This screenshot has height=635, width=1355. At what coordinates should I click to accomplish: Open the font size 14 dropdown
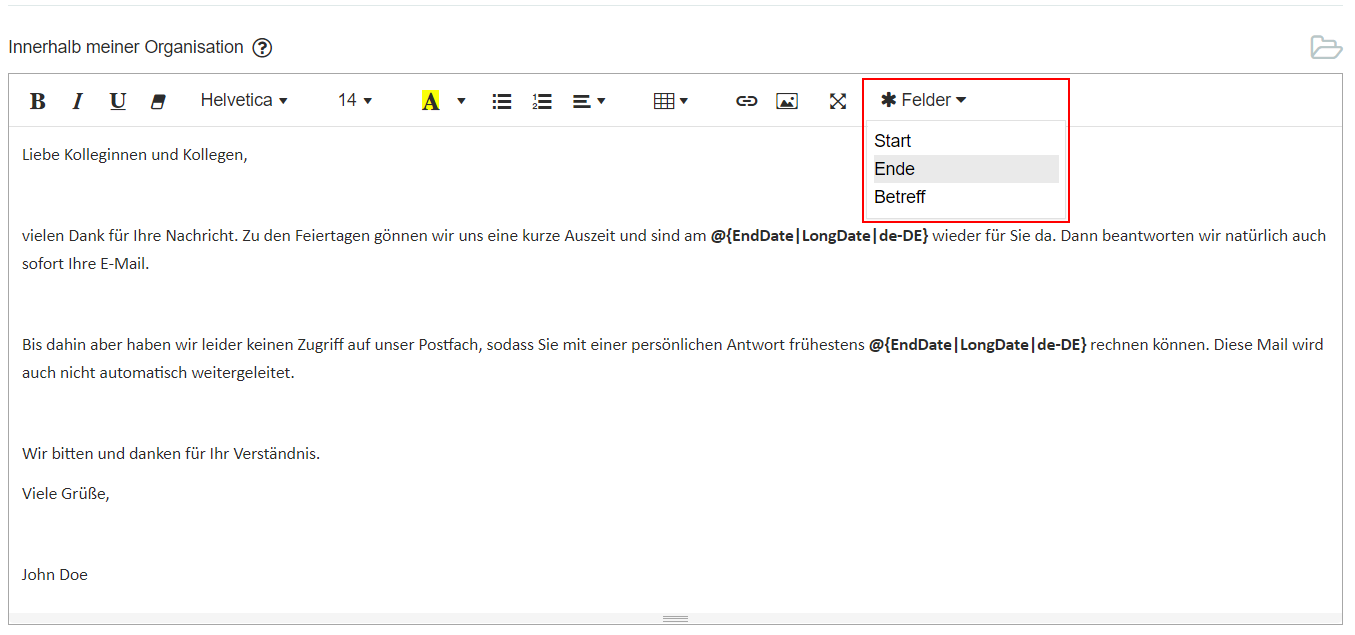point(355,100)
